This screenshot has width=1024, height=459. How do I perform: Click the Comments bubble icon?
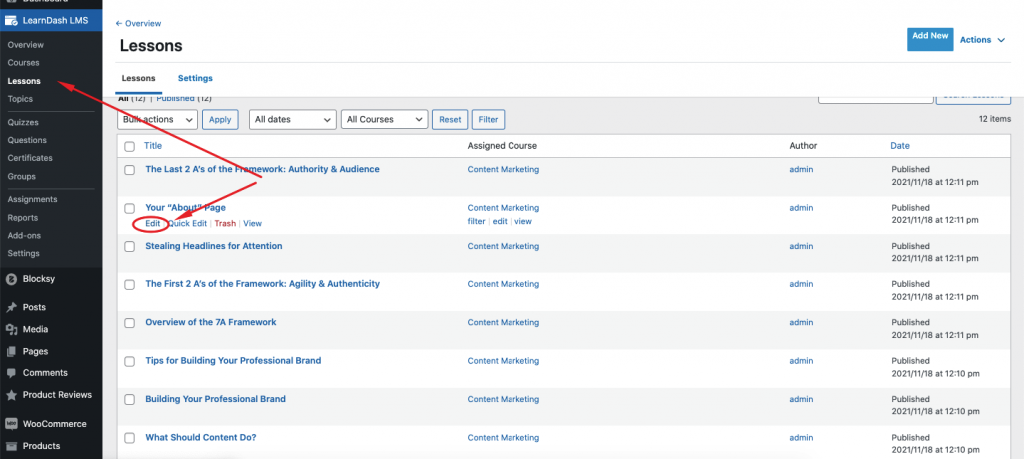11,373
